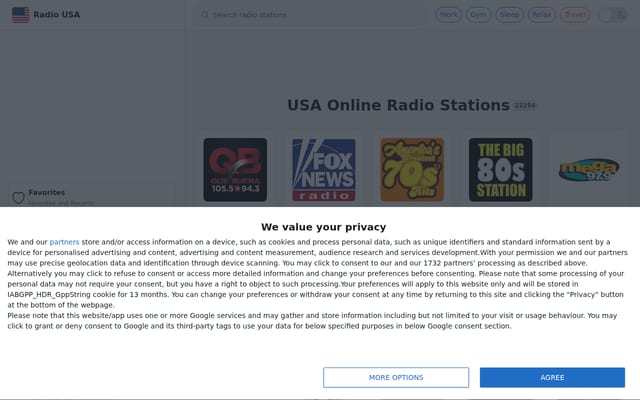Image resolution: width=640 pixels, height=400 pixels.
Task: Click the USA Online Radio Stations heading
Action: point(398,105)
